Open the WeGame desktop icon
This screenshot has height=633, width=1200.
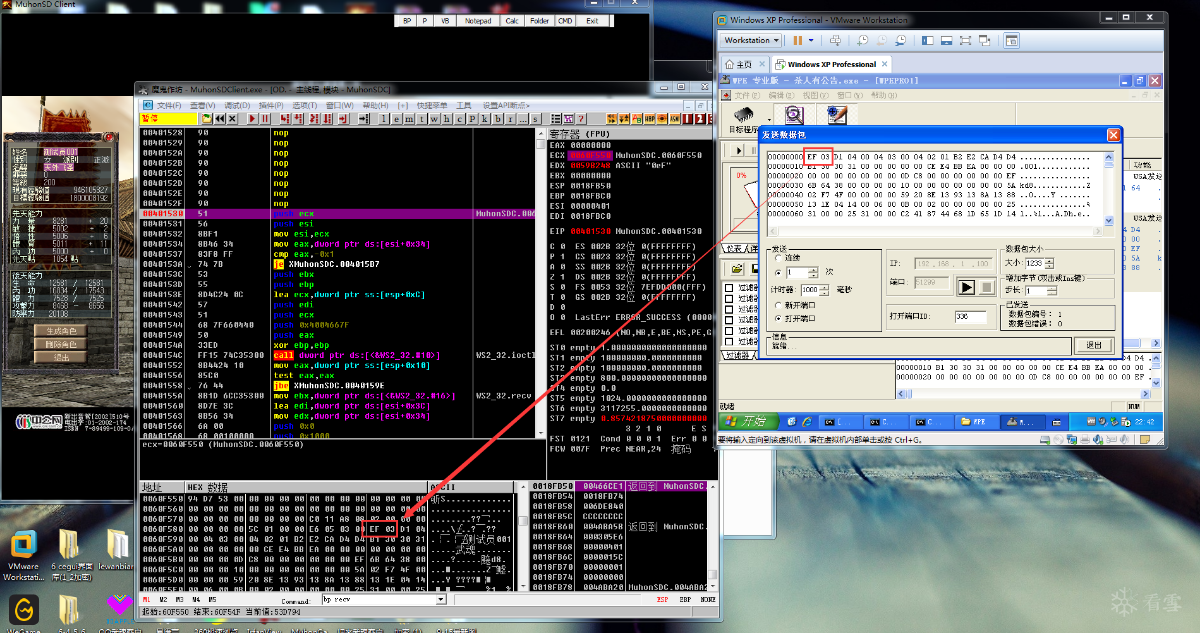coord(24,608)
